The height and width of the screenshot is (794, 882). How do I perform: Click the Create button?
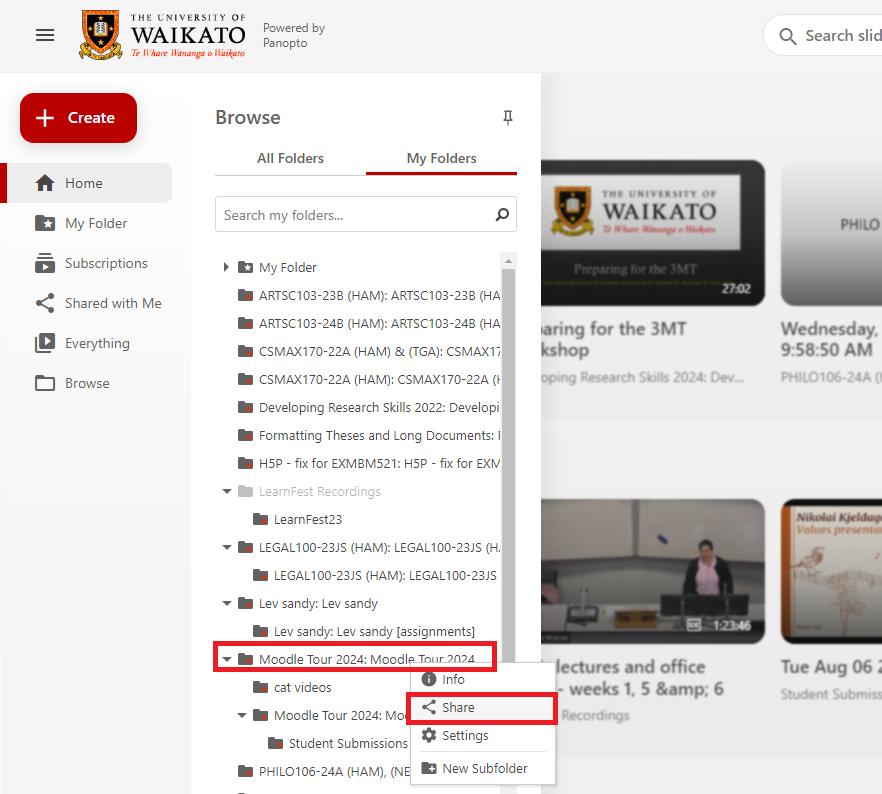78,118
